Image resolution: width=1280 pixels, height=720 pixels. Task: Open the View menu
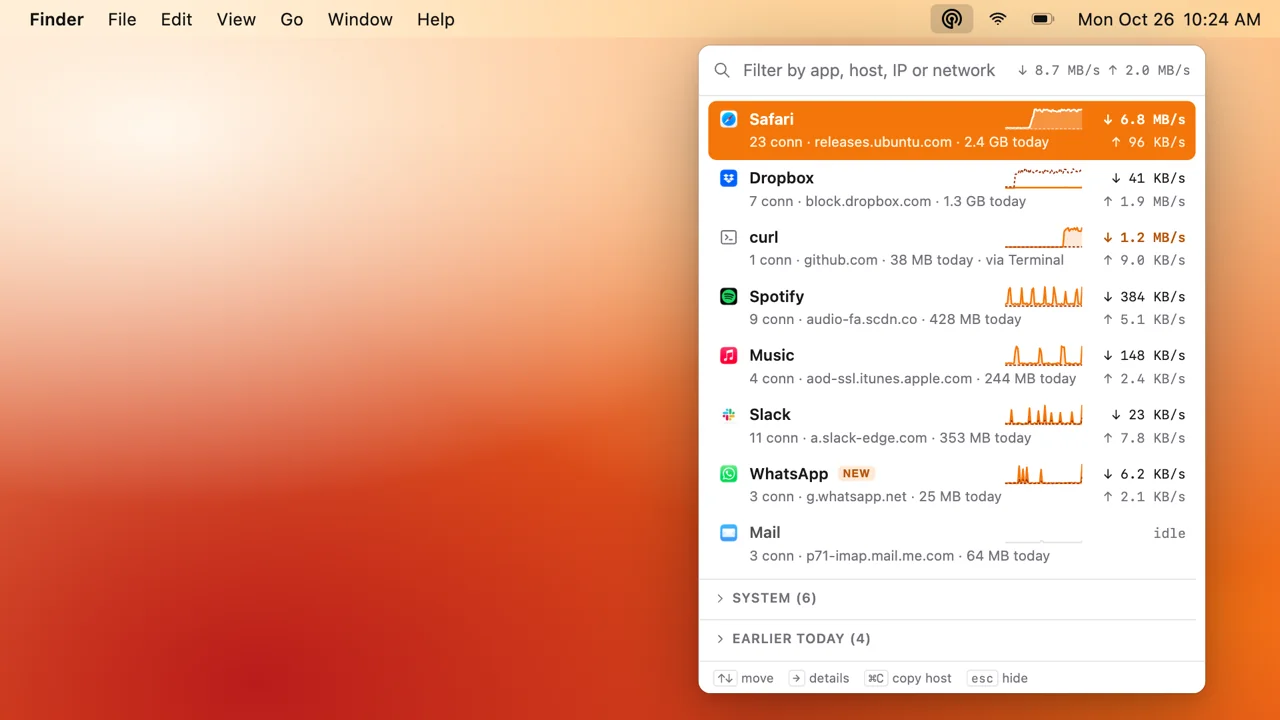pyautogui.click(x=236, y=19)
